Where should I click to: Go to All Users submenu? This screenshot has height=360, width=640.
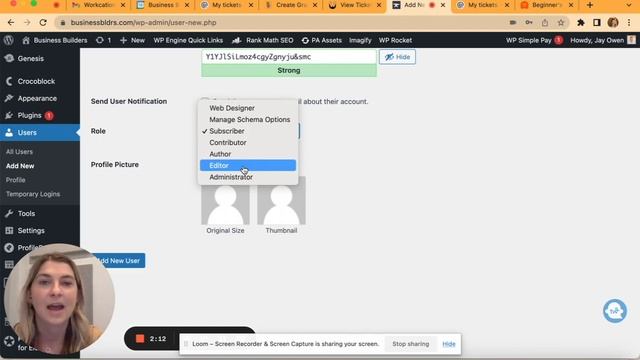[19, 151]
